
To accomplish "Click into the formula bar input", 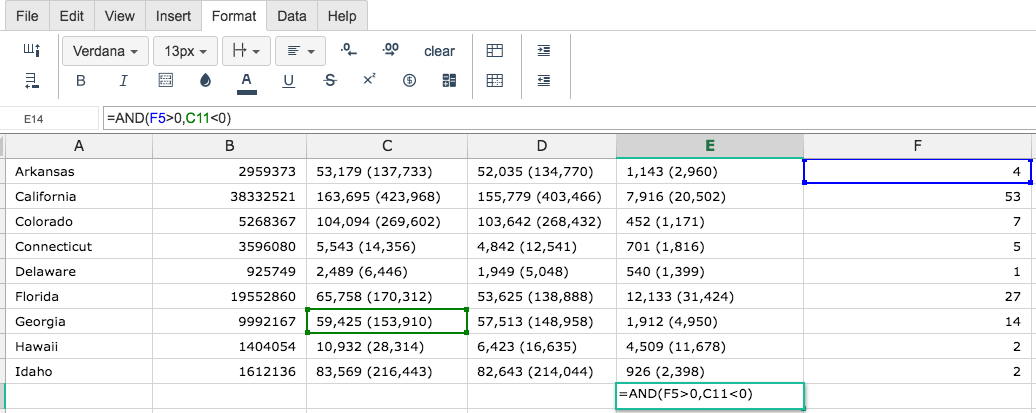I will tap(568, 118).
